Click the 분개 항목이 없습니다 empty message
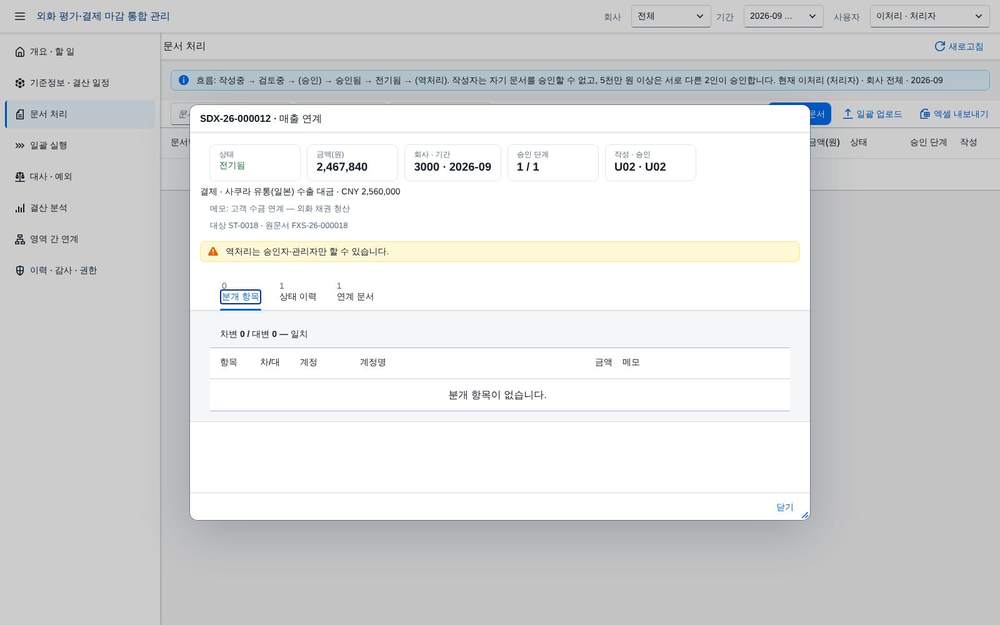1000x625 pixels. [497, 395]
